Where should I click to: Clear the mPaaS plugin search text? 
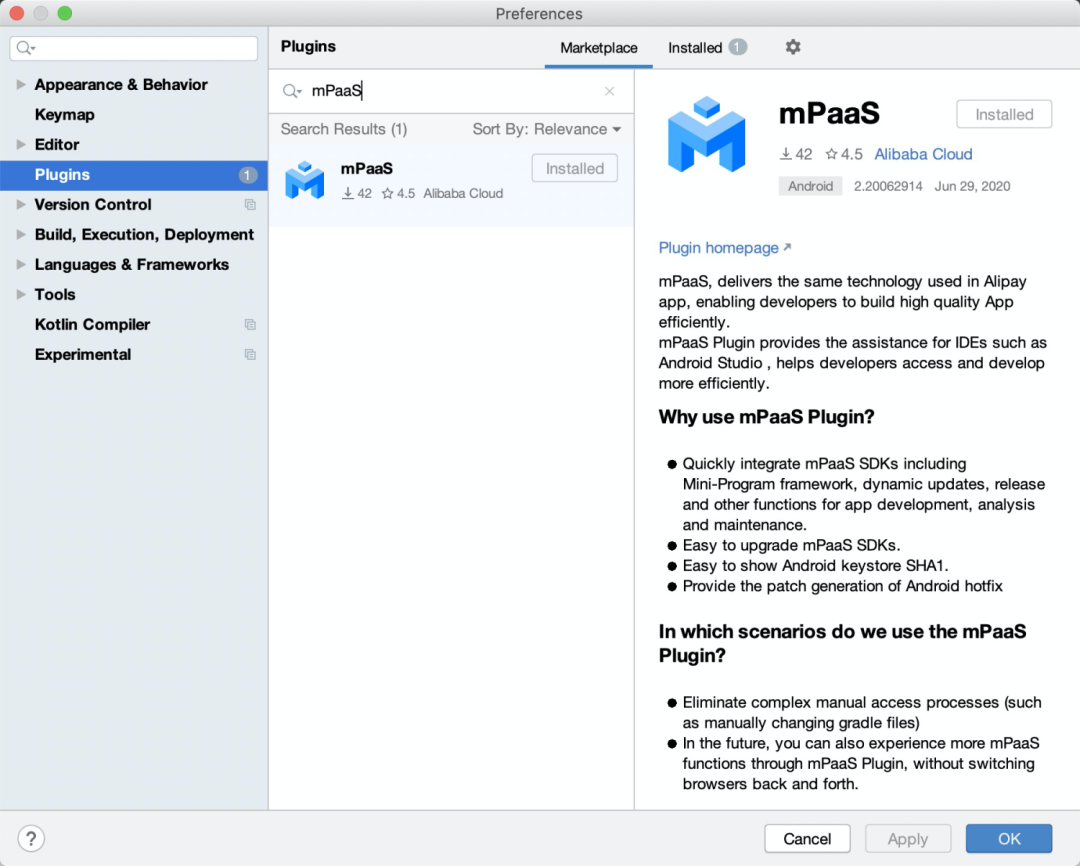click(x=609, y=91)
